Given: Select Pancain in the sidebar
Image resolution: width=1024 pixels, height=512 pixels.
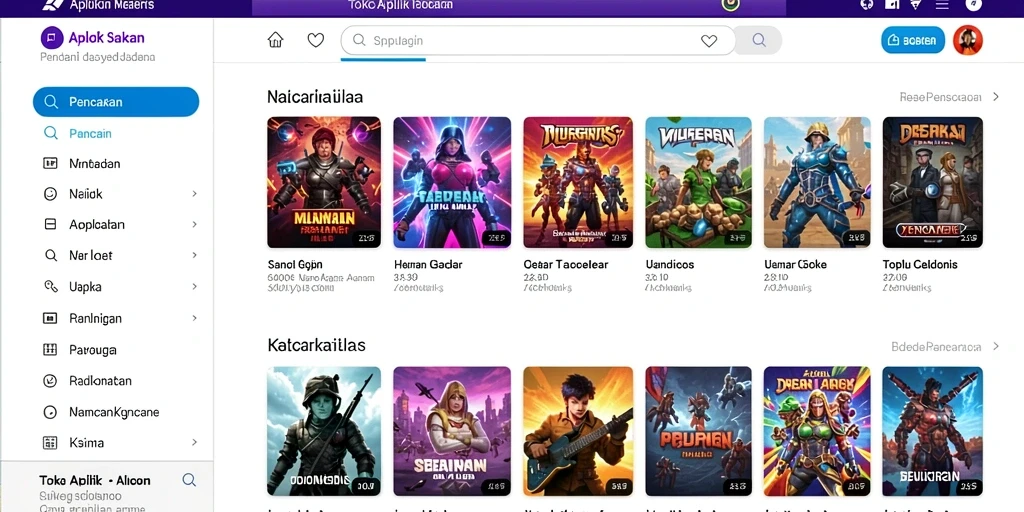Looking at the screenshot, I should [x=90, y=133].
